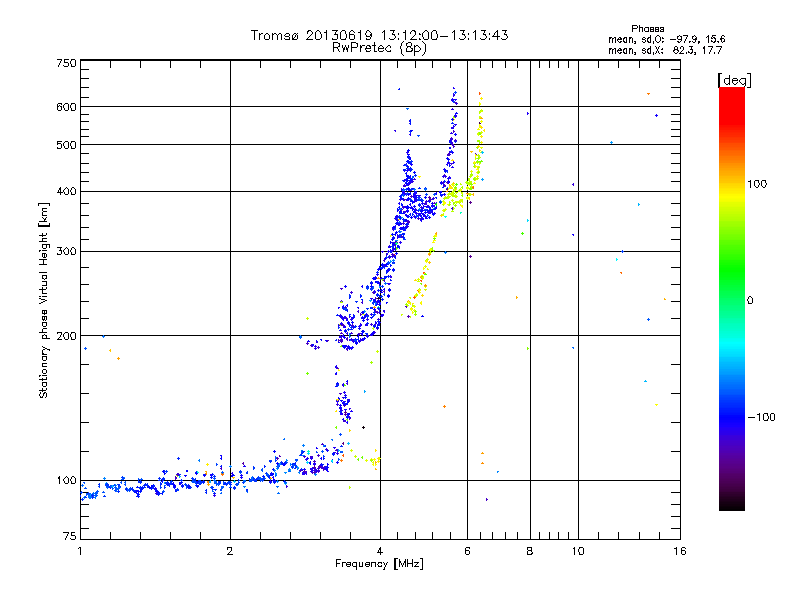
Task: Click the colorbar tick label '0'
Action: click(750, 301)
